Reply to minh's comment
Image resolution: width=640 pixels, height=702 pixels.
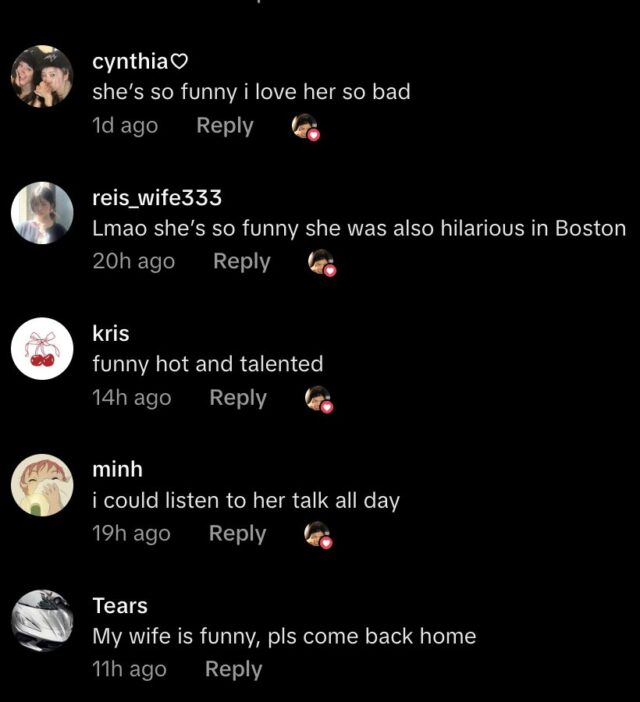click(238, 534)
